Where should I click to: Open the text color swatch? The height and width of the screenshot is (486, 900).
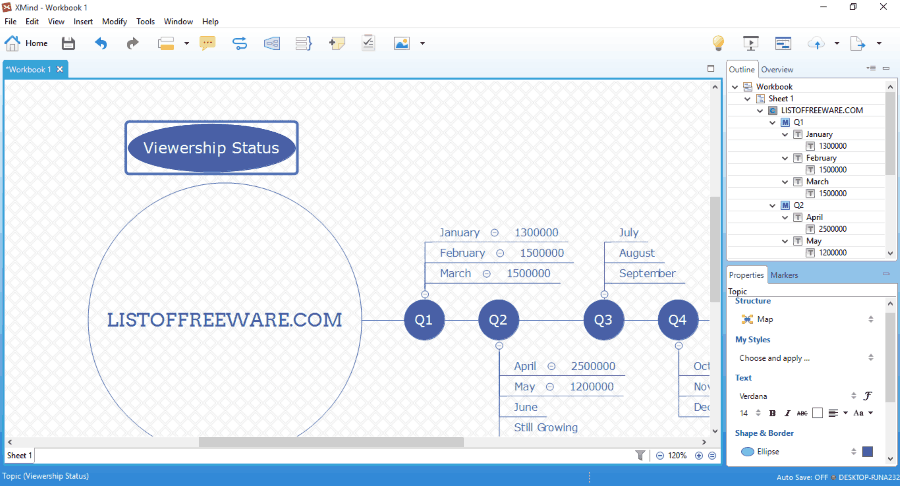tap(817, 413)
